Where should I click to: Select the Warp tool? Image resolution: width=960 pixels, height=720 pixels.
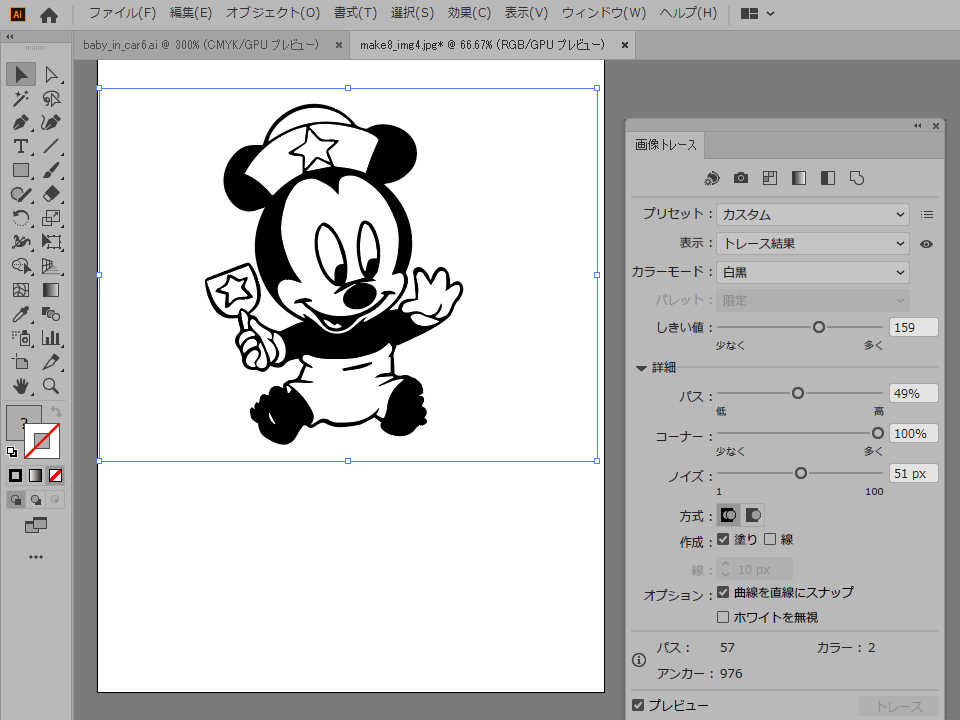tap(21, 242)
